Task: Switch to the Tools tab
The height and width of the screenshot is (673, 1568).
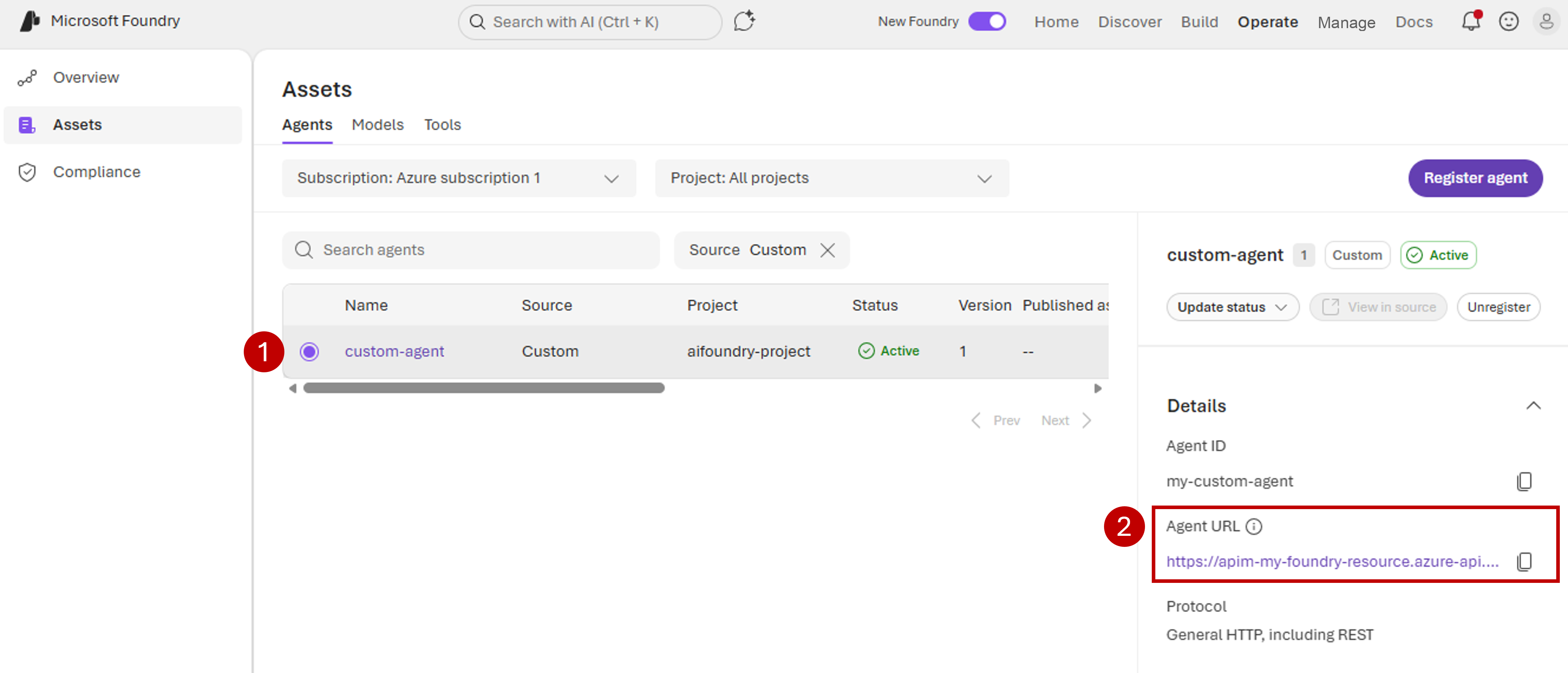Action: coord(443,125)
